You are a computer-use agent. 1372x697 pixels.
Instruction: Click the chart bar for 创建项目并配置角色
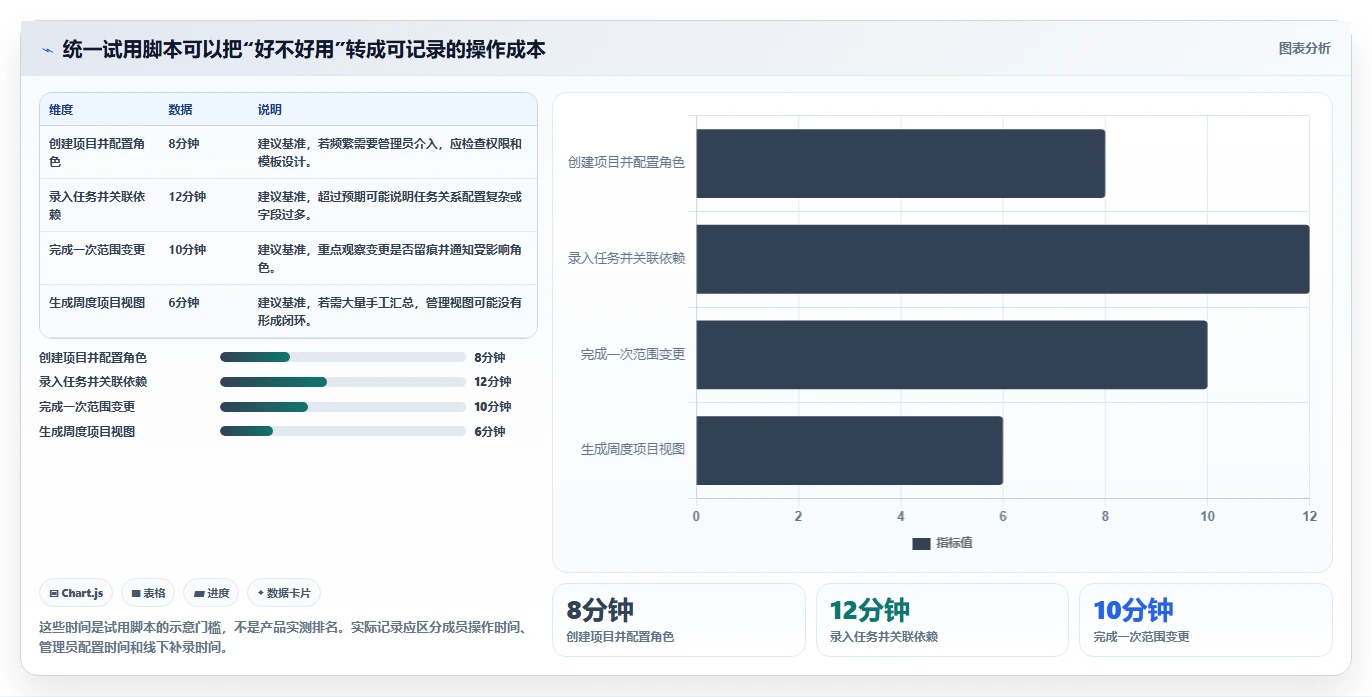tap(900, 163)
